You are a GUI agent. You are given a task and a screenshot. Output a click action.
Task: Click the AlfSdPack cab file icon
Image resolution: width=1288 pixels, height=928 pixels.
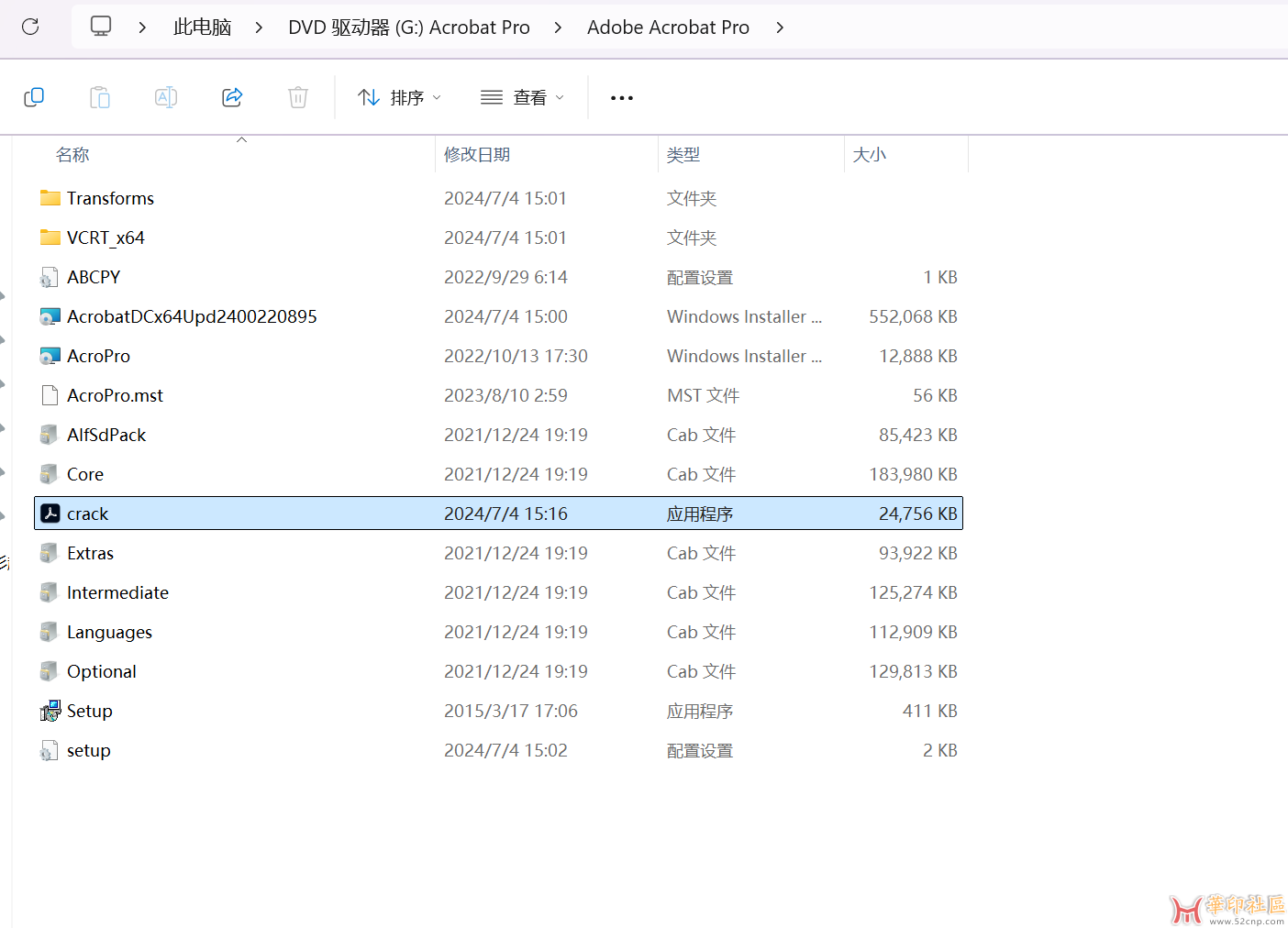50,435
